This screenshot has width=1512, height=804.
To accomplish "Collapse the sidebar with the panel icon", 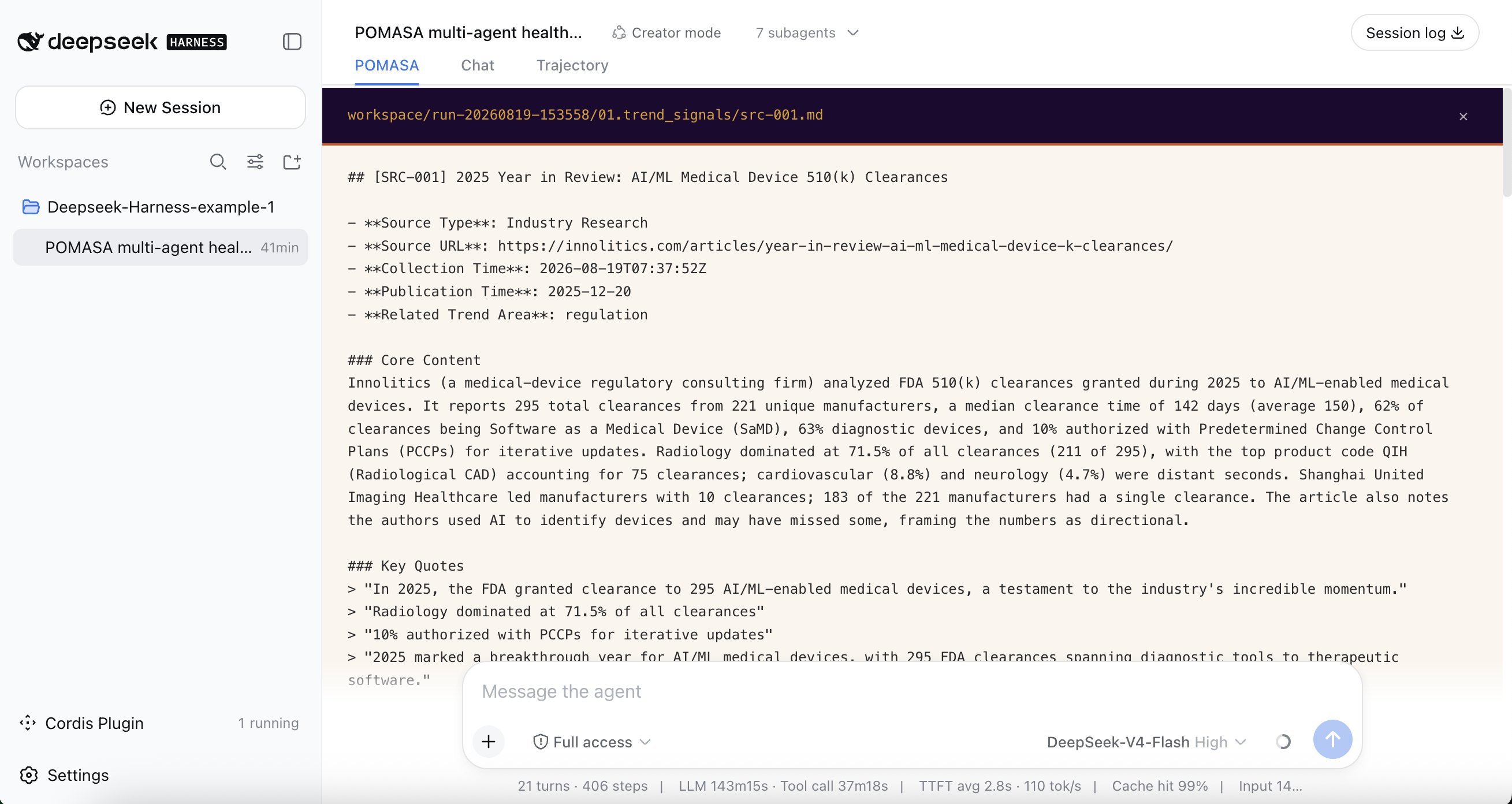I will (292, 42).
